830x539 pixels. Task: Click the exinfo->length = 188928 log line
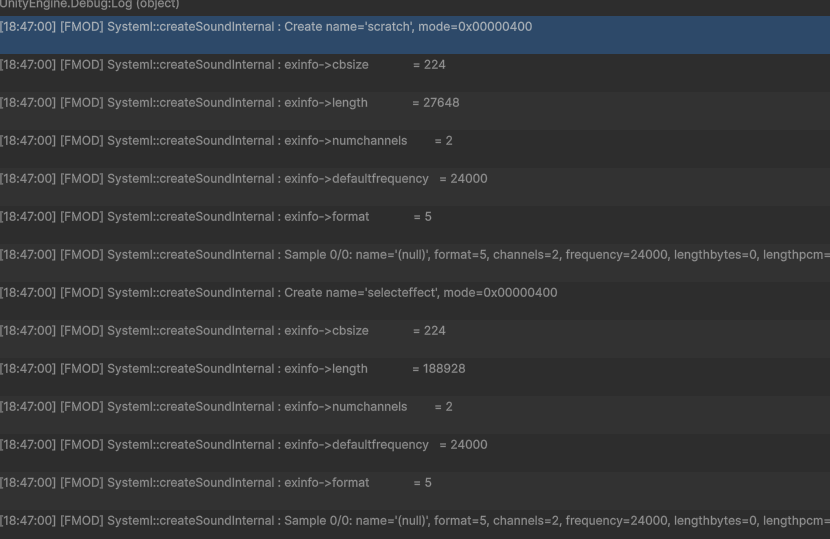click(x=232, y=369)
